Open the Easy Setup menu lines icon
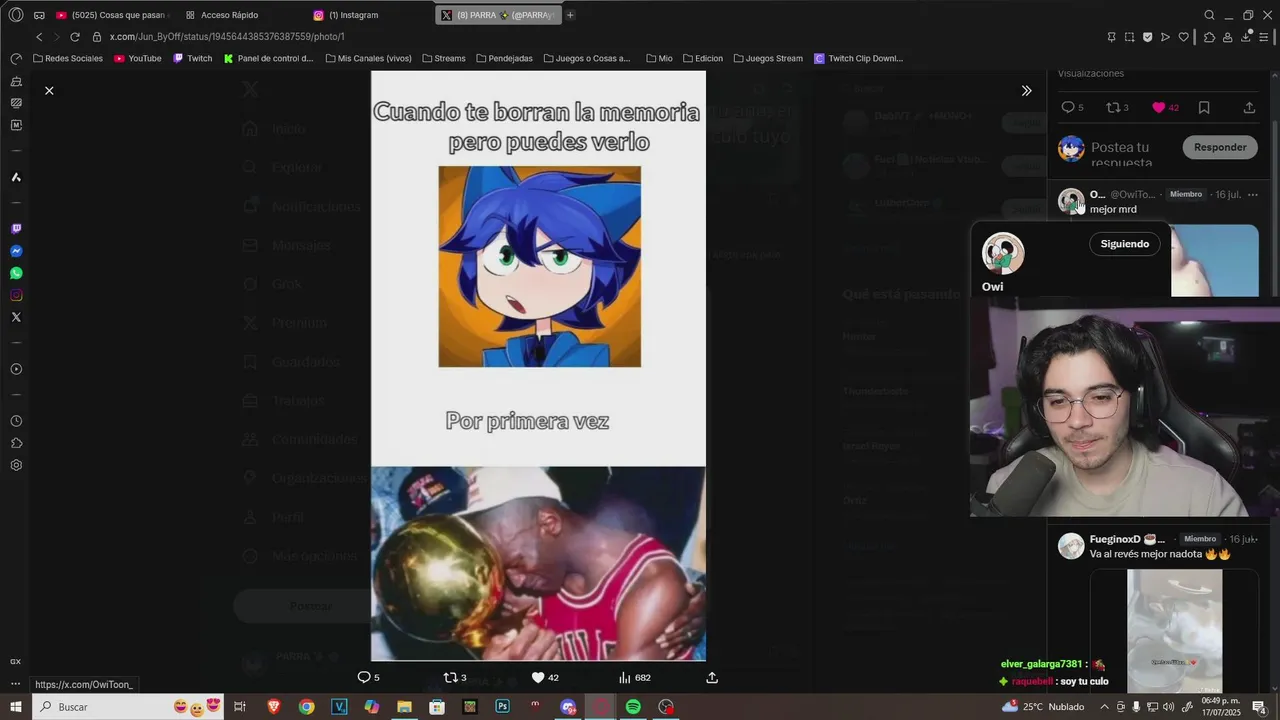This screenshot has height=720, width=1280. 1265,37
